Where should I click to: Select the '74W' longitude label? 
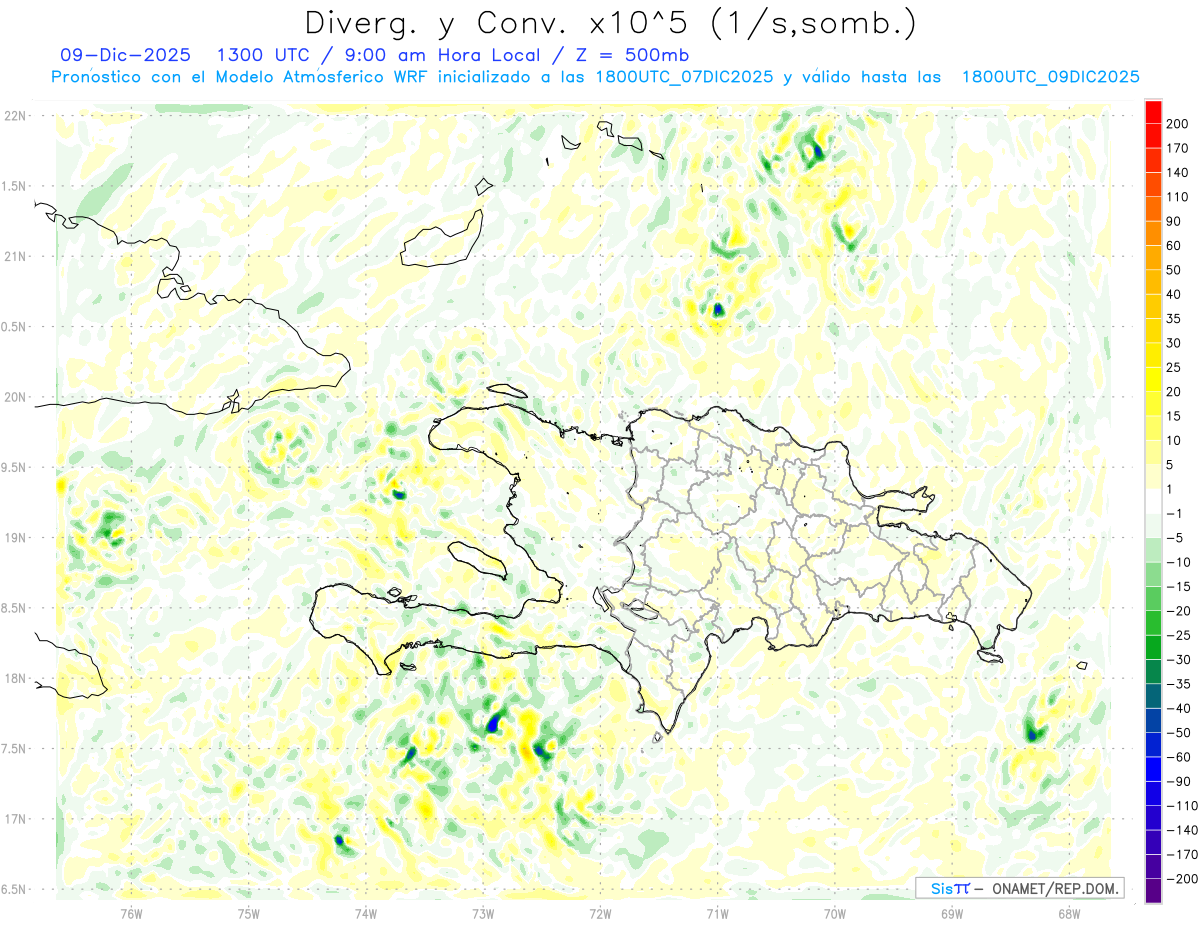tap(366, 913)
